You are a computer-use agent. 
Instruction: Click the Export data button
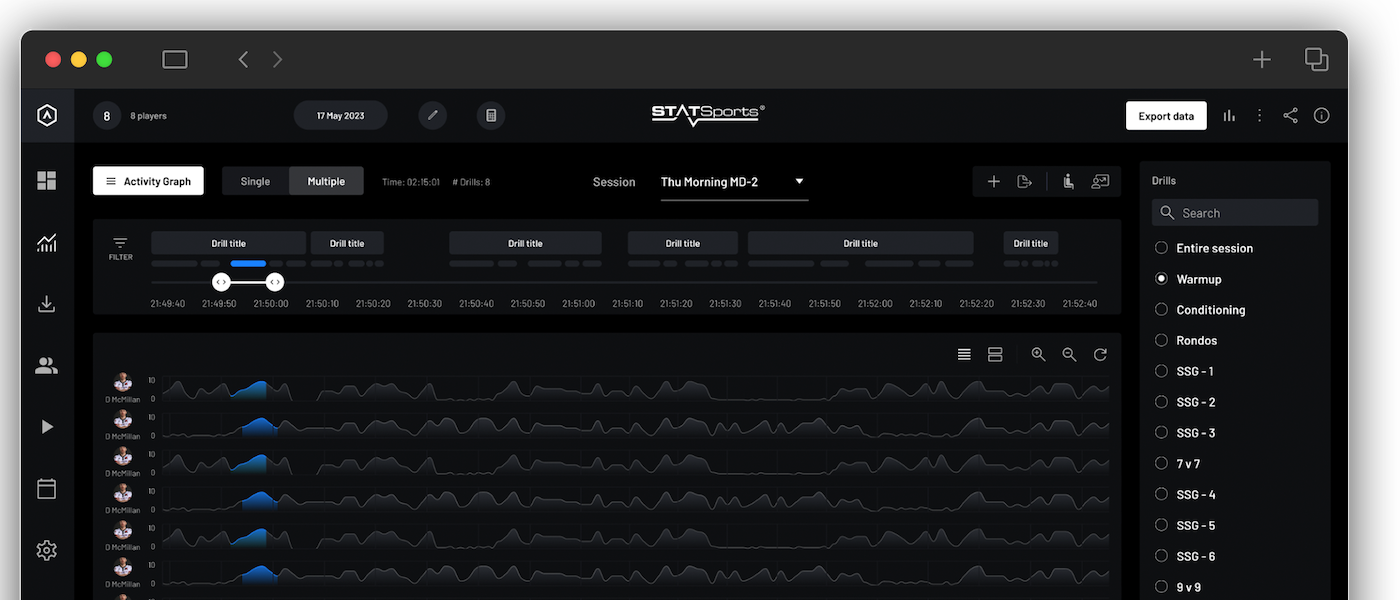(1166, 116)
